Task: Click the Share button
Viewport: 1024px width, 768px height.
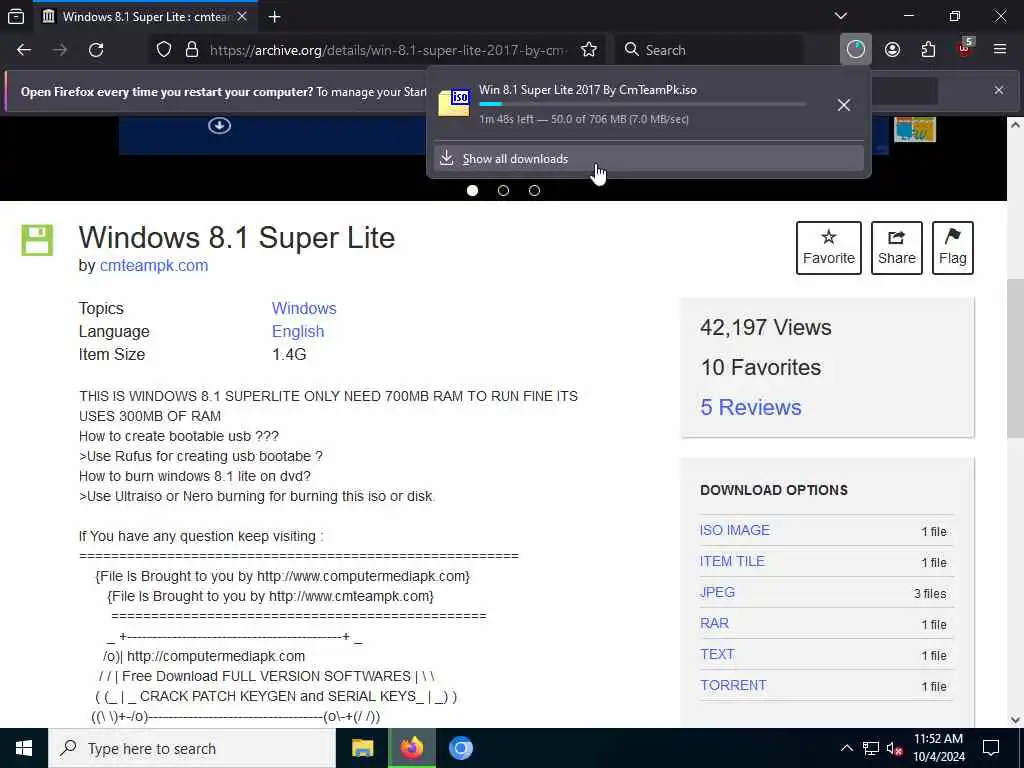Action: click(897, 248)
